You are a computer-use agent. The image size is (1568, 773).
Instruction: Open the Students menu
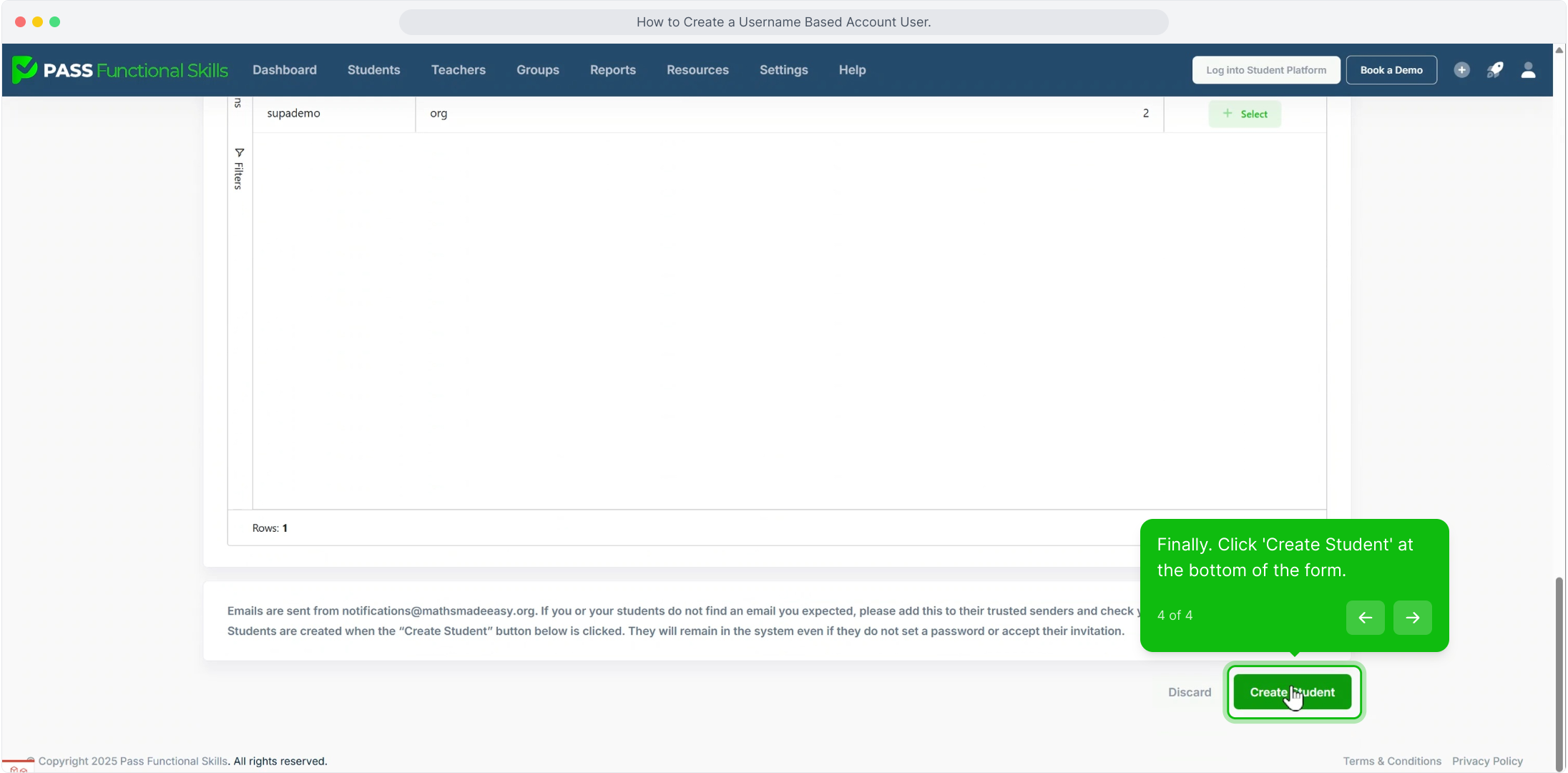point(373,70)
